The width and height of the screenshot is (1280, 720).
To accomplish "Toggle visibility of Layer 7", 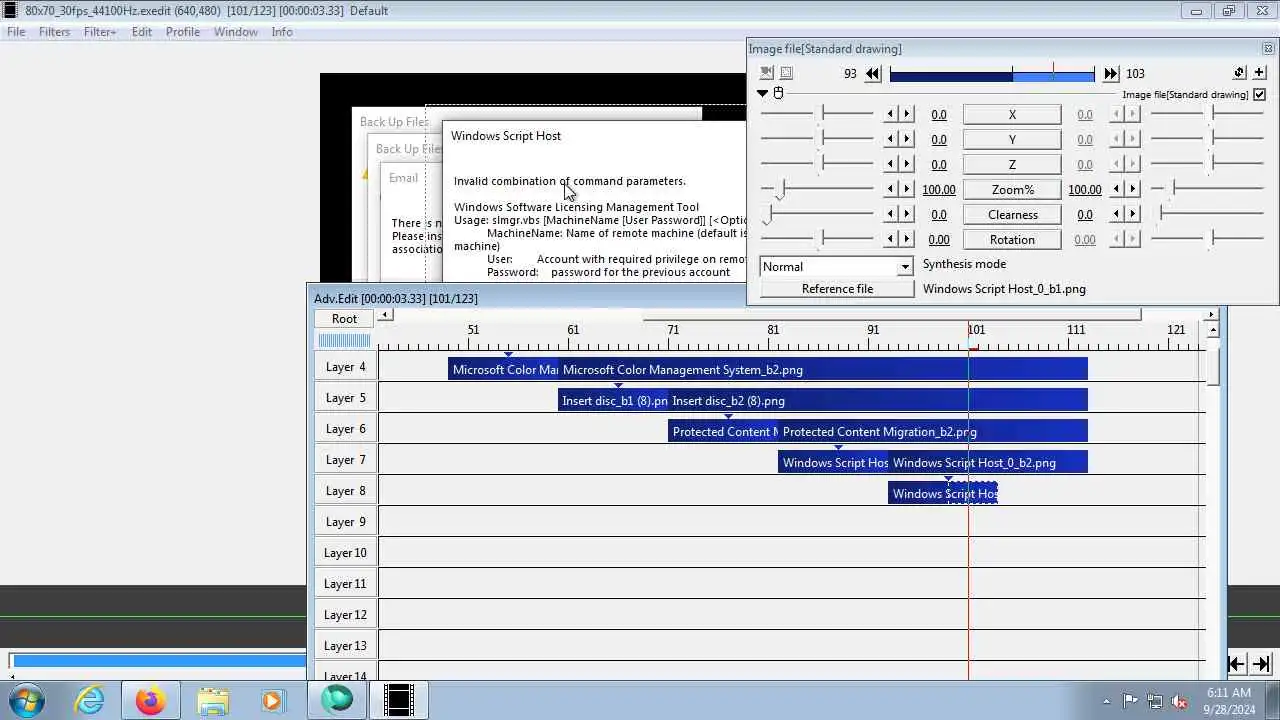I will tap(346, 460).
